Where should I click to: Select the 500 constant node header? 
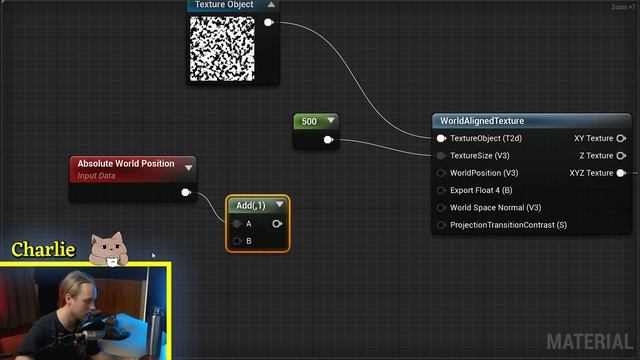coord(316,121)
